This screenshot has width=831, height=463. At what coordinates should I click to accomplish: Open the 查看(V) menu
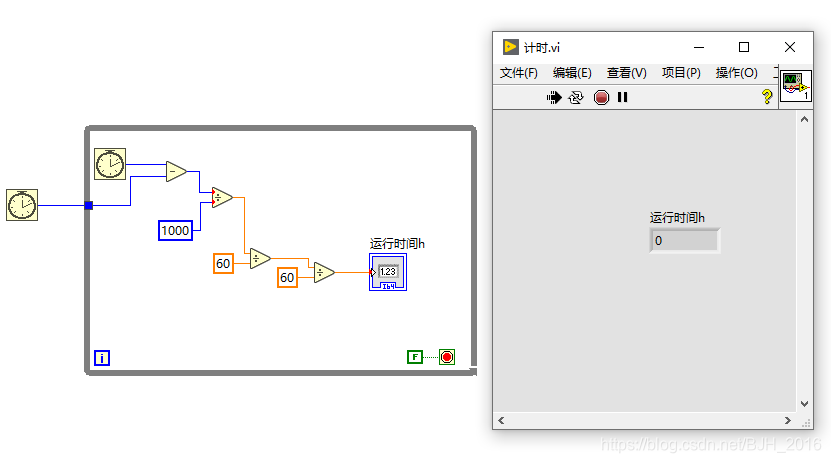click(626, 73)
